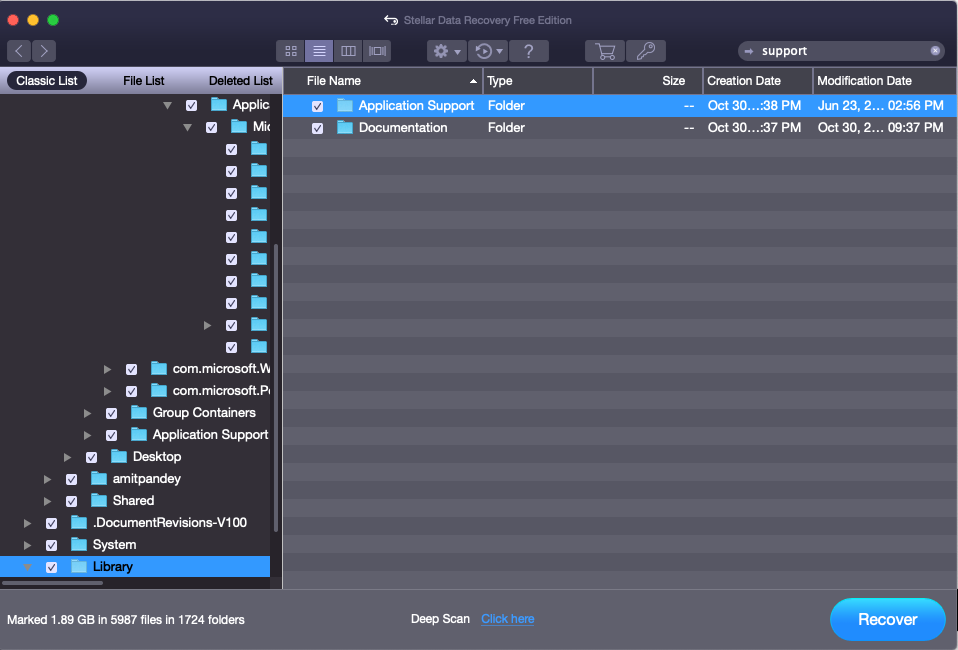The height and width of the screenshot is (650, 958).
Task: Click the amitpandey folder icon in tree
Action: coord(99,478)
